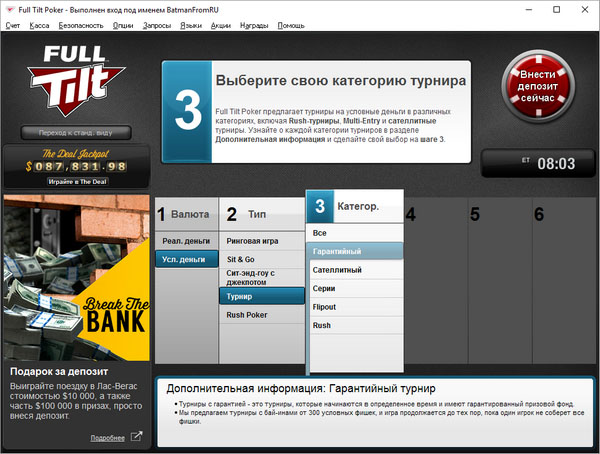
Task: Minimize the Full Tilt Poker window
Action: click(529, 10)
